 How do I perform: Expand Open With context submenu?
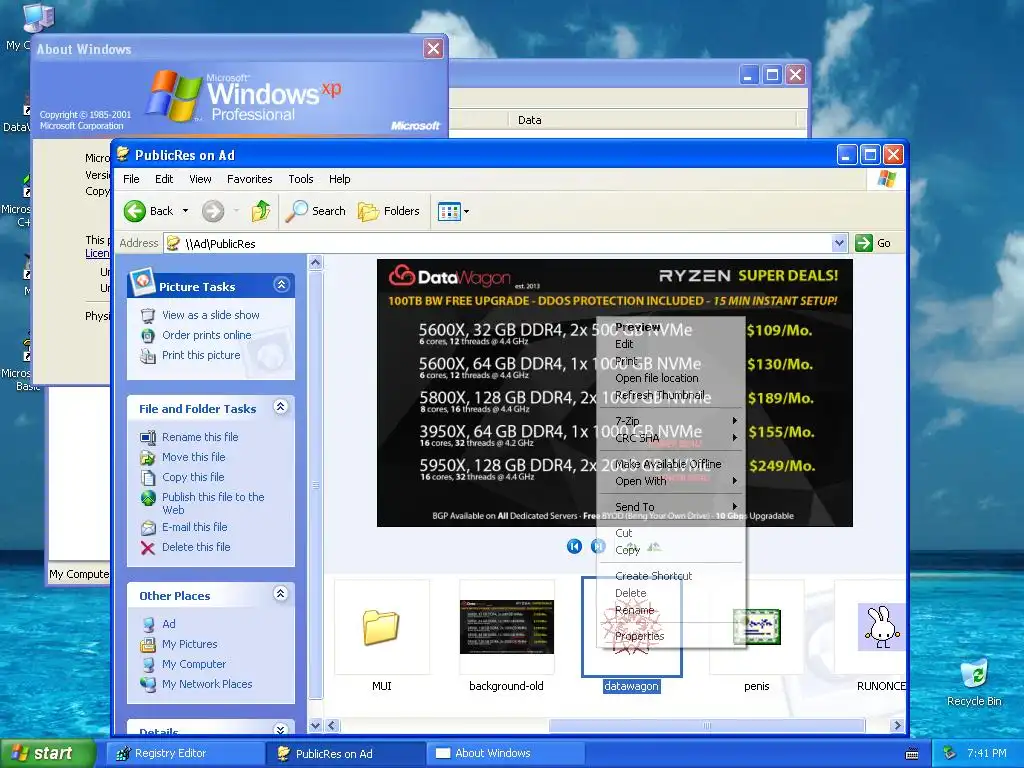(671, 481)
